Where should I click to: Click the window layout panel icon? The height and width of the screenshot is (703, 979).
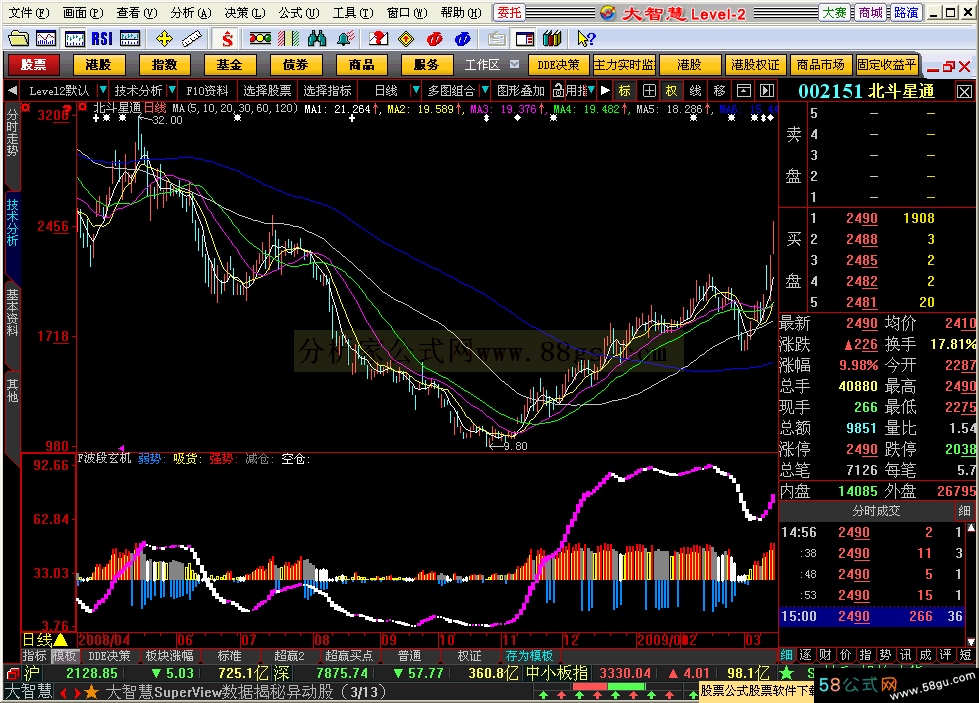525,39
